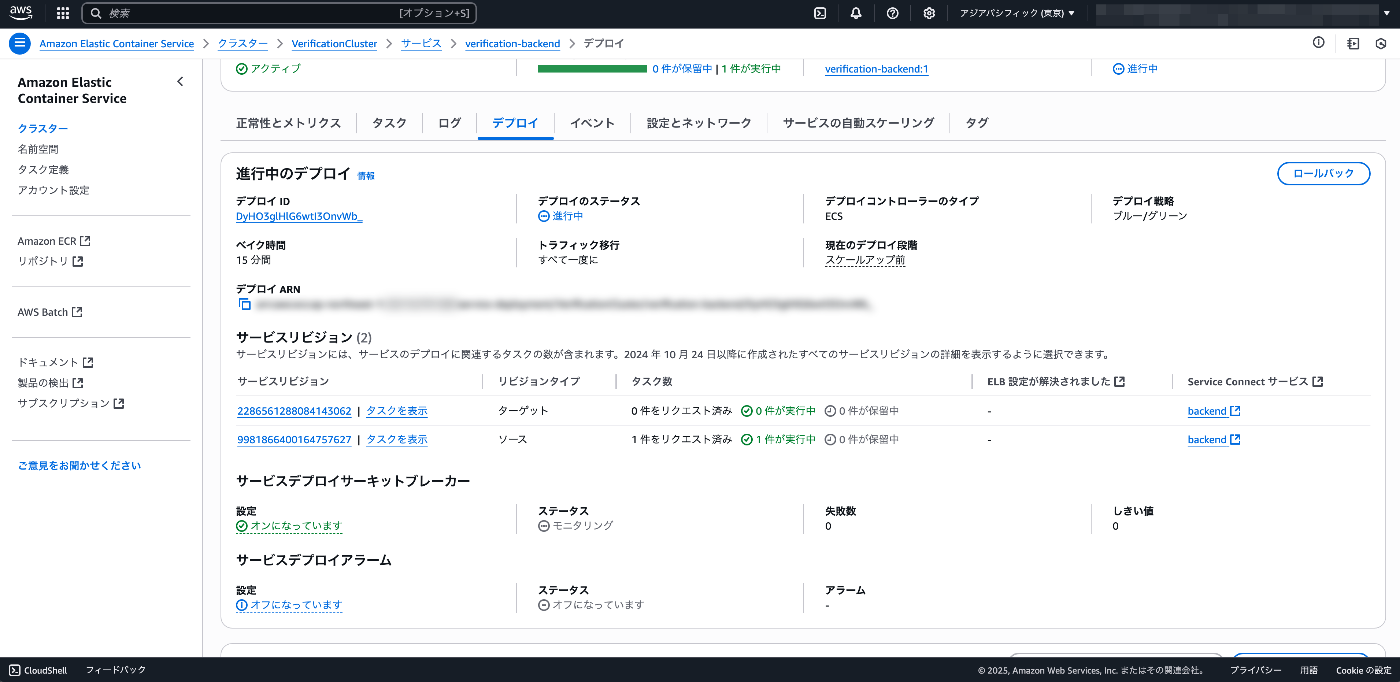Open 用語 in the footer
Viewport: 1400px width, 682px height.
coord(1309,670)
